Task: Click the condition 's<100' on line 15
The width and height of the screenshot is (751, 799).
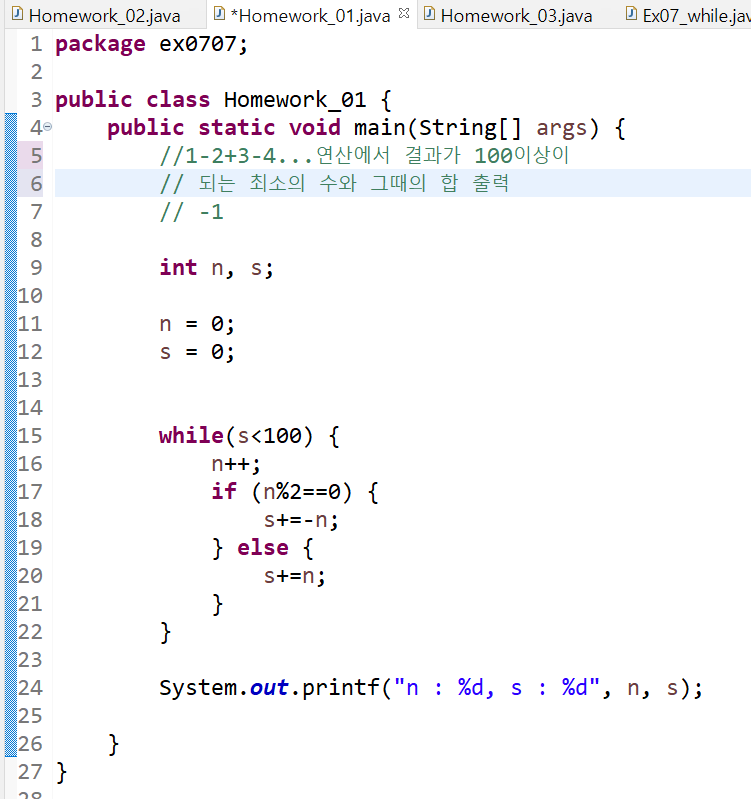Action: pos(270,436)
